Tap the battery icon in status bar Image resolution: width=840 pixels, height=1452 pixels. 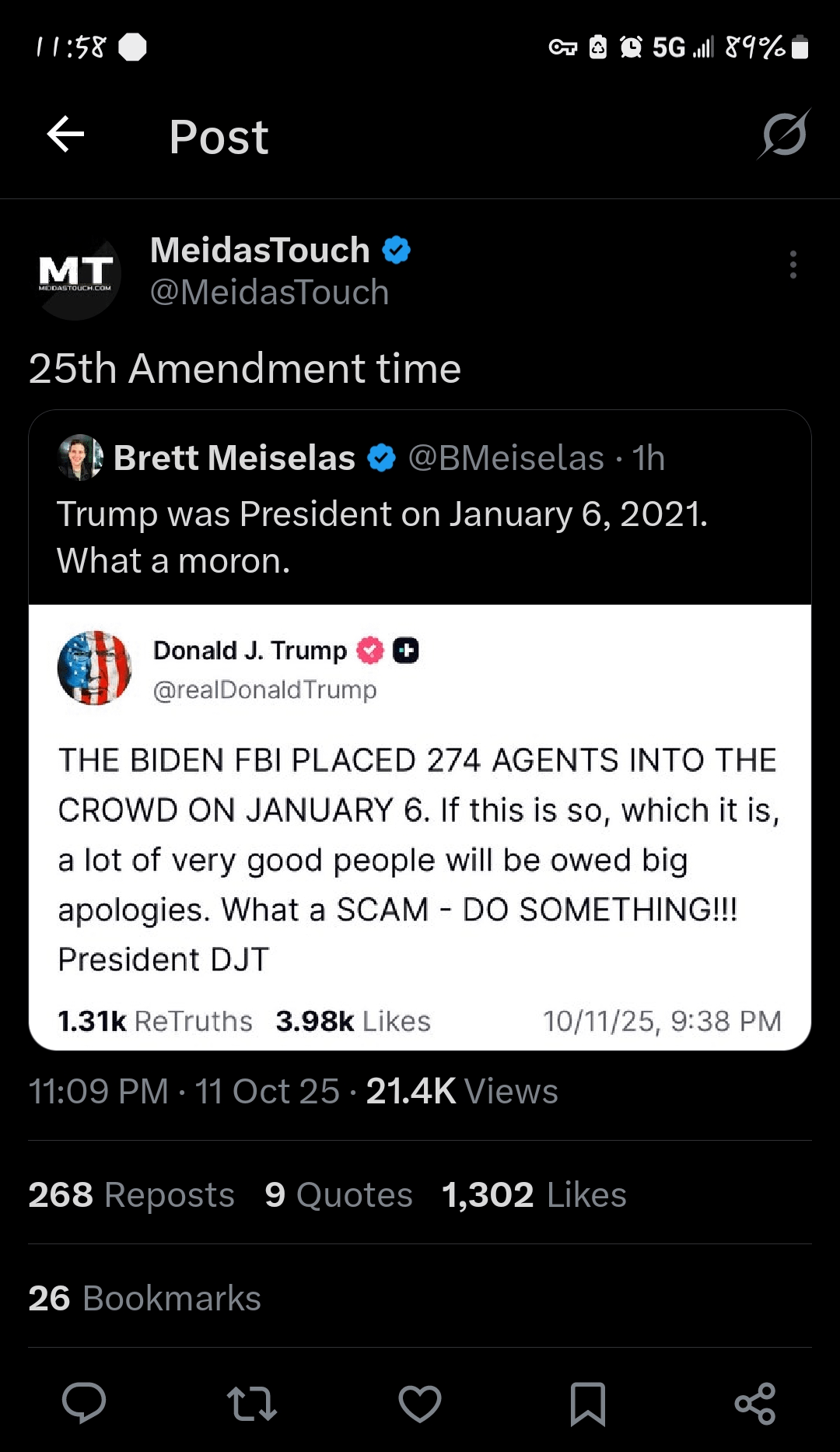click(x=800, y=47)
